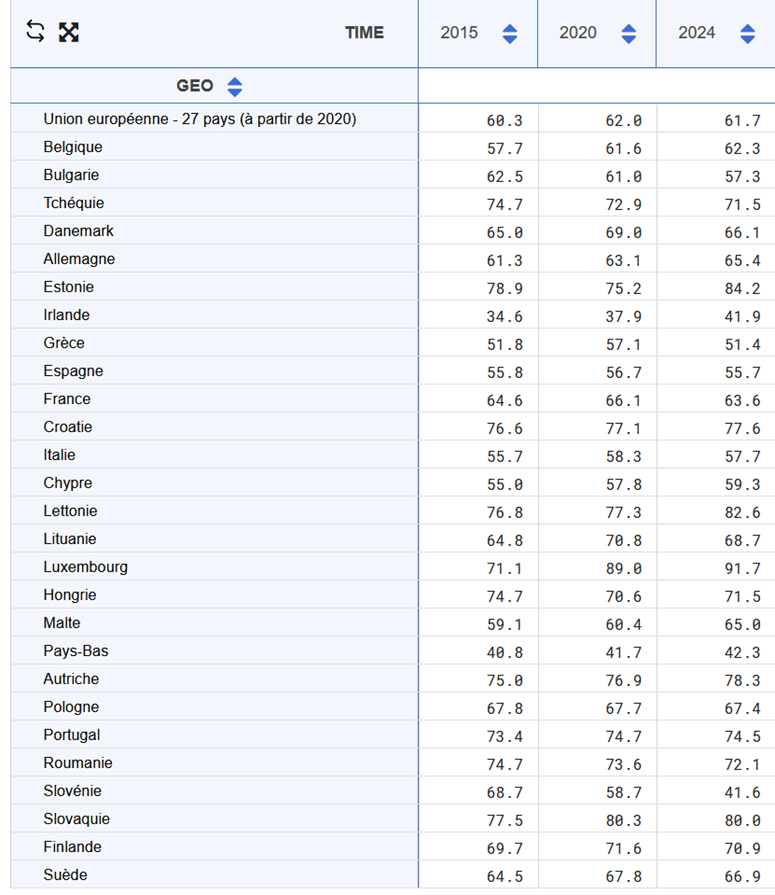This screenshot has height=895, width=775.
Task: Select the Pays-Bas row label
Action: 76,651
